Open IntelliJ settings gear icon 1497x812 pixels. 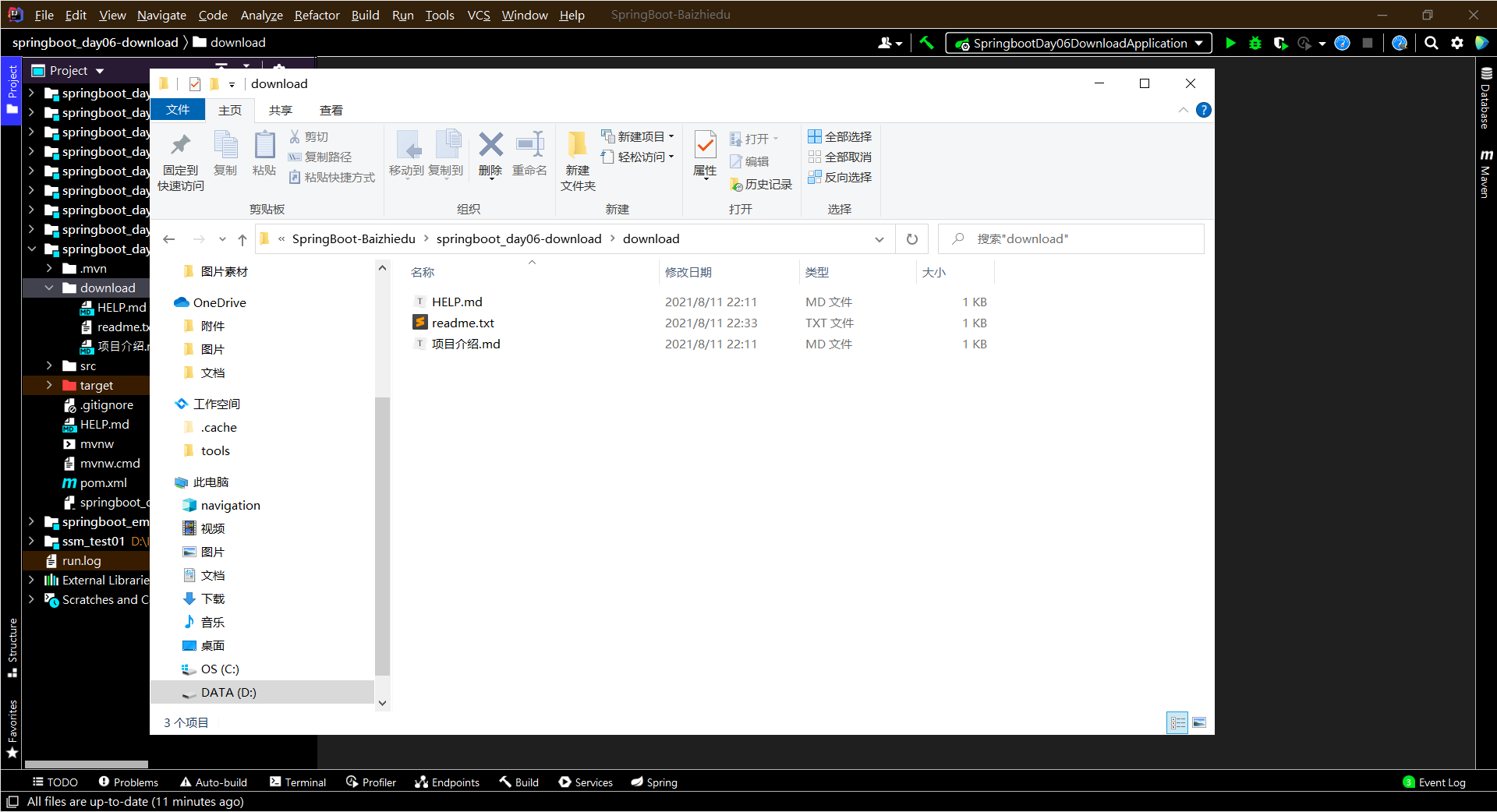[1457, 43]
